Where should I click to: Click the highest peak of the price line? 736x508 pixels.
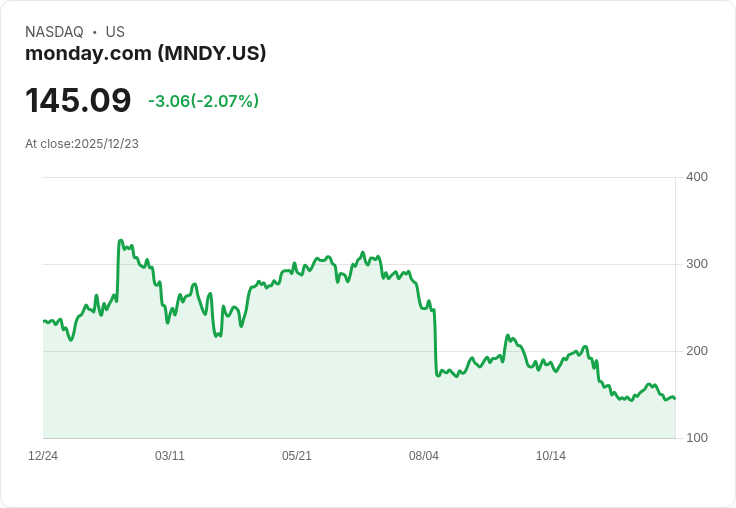pyautogui.click(x=120, y=241)
